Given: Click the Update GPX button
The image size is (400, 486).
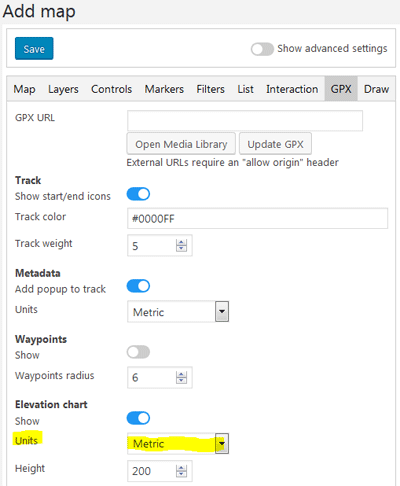Looking at the screenshot, I should 275,144.
